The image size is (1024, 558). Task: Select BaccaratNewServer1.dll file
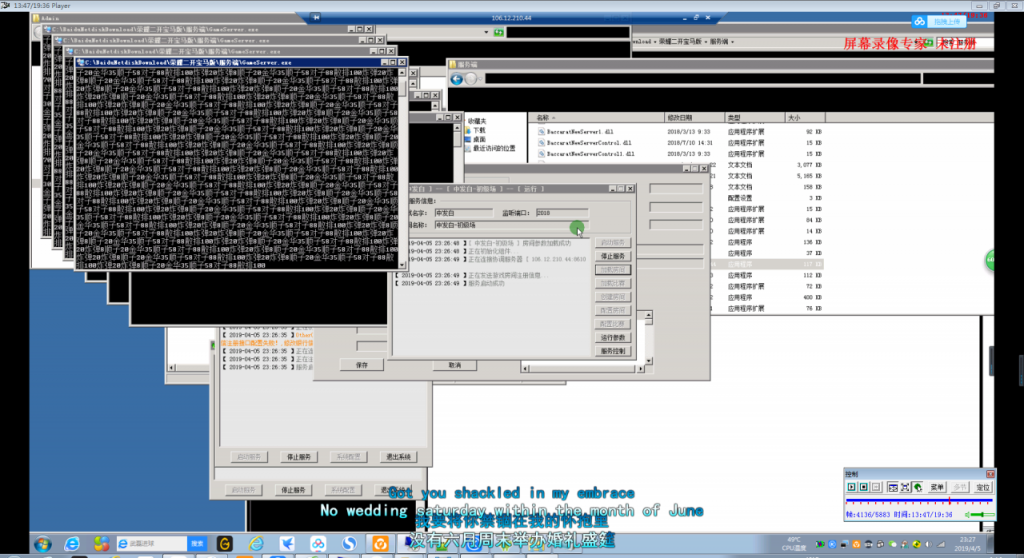coord(583,131)
